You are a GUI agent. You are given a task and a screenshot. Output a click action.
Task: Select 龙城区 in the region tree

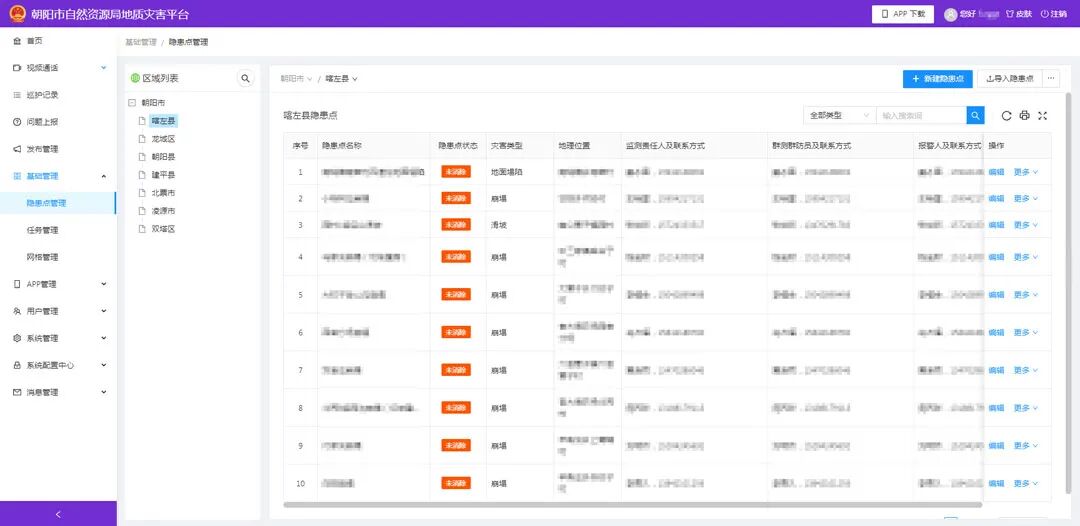coord(163,138)
